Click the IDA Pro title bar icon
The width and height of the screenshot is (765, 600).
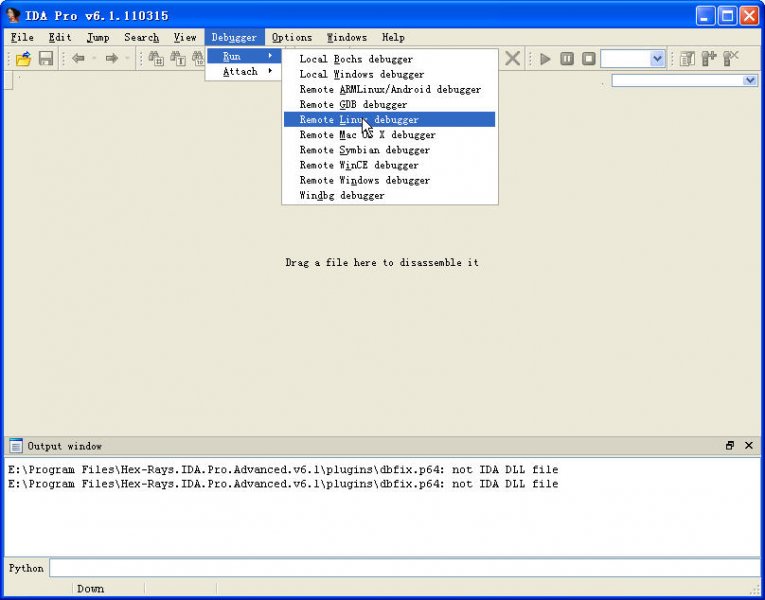(x=13, y=16)
